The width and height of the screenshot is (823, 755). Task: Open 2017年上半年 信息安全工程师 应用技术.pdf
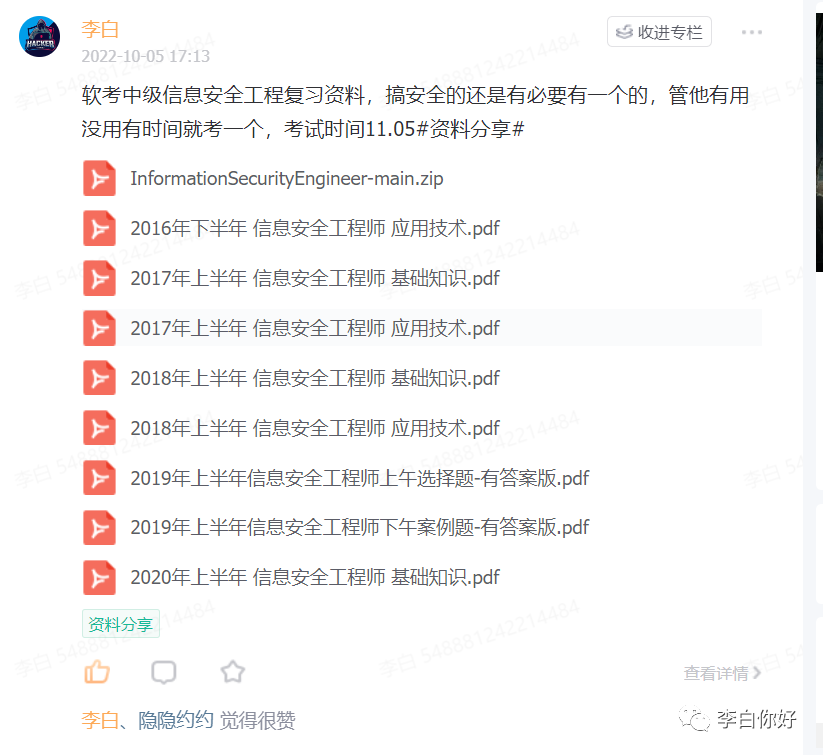click(315, 328)
